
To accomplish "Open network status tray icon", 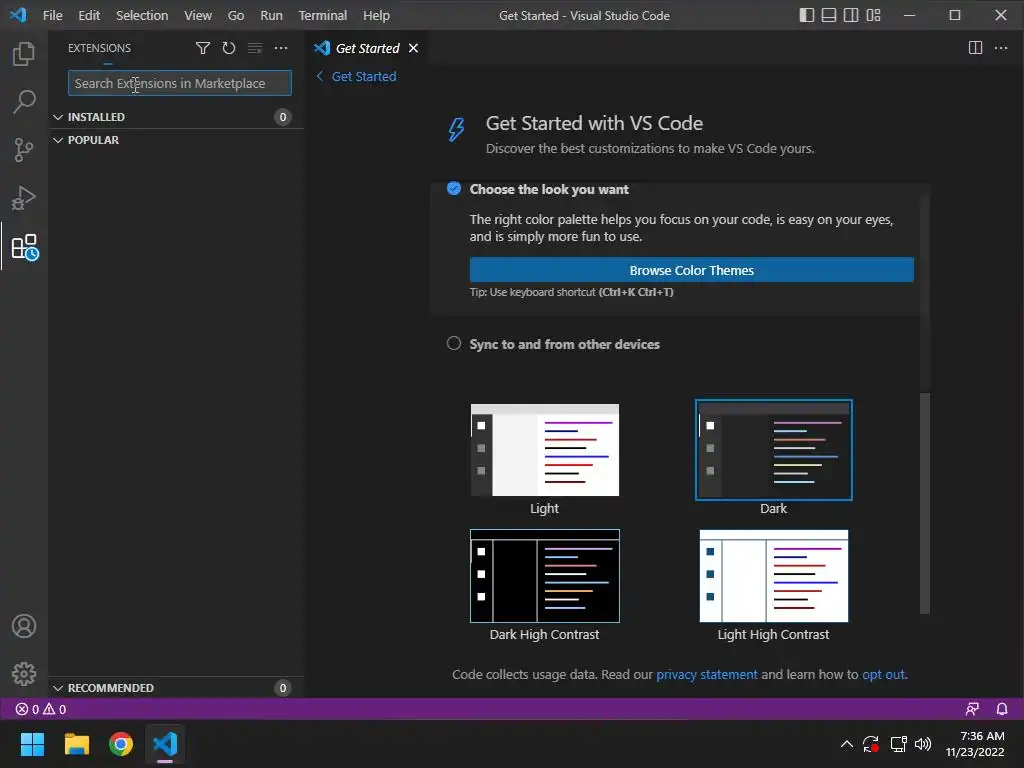I will point(898,744).
